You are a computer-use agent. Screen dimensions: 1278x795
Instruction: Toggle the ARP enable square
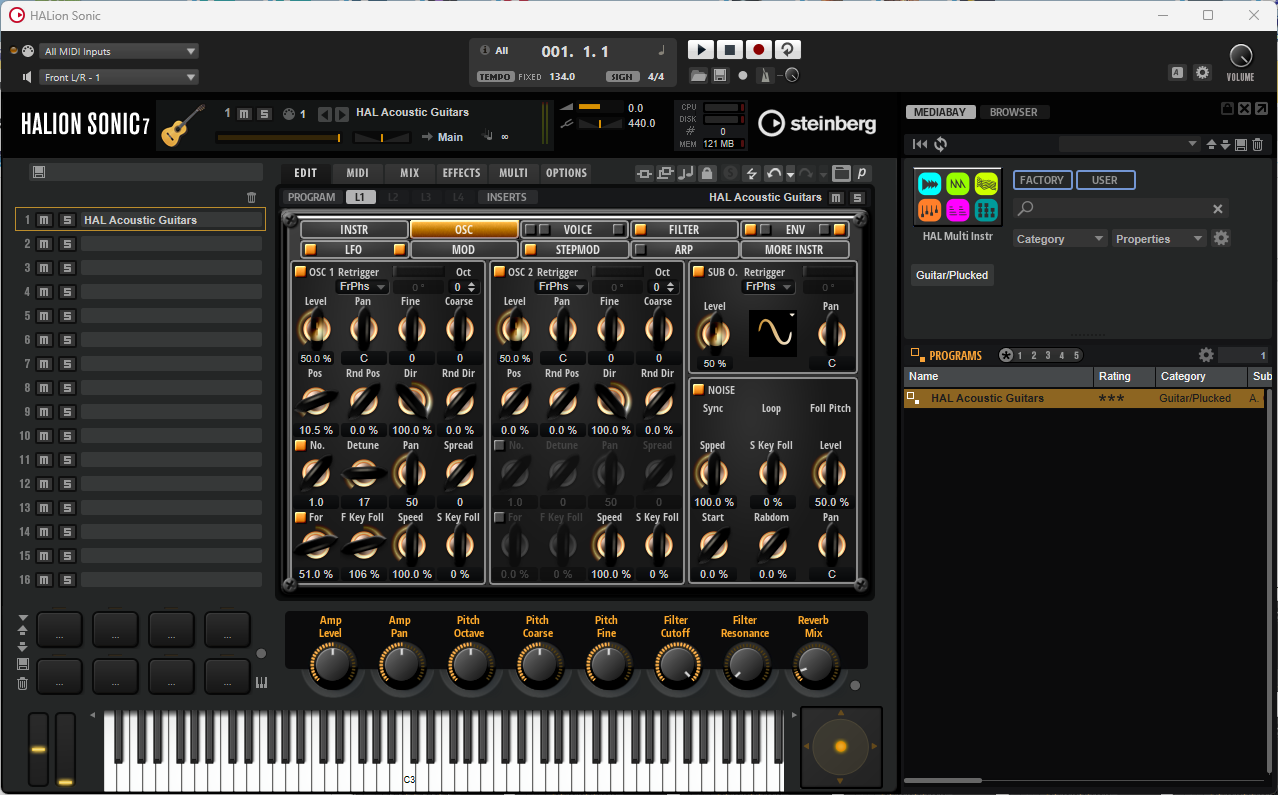click(641, 249)
